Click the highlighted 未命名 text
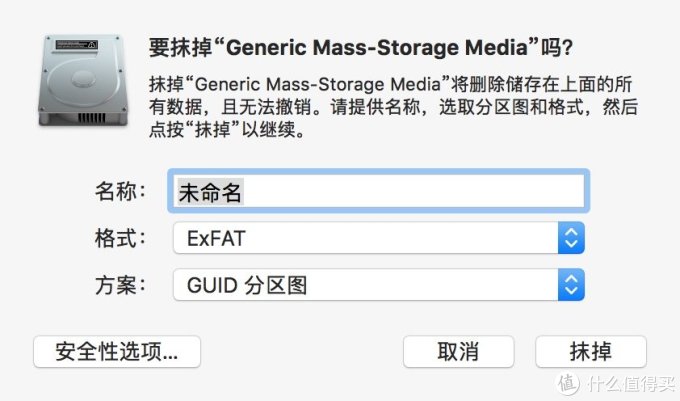The image size is (680, 401). 211,193
